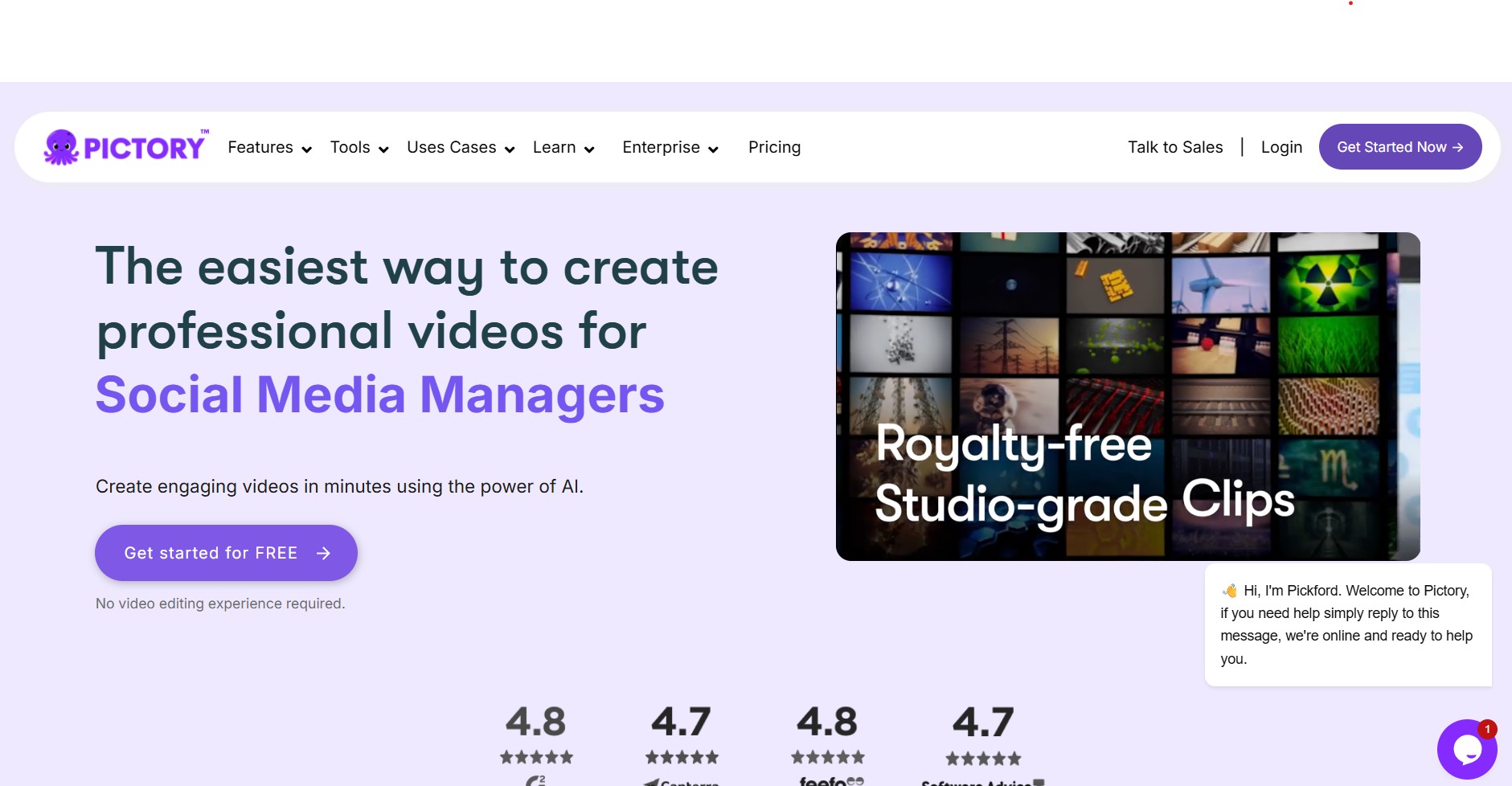Play the Royalty-free Studio-grade Clips video
1512x786 pixels.
[1128, 396]
